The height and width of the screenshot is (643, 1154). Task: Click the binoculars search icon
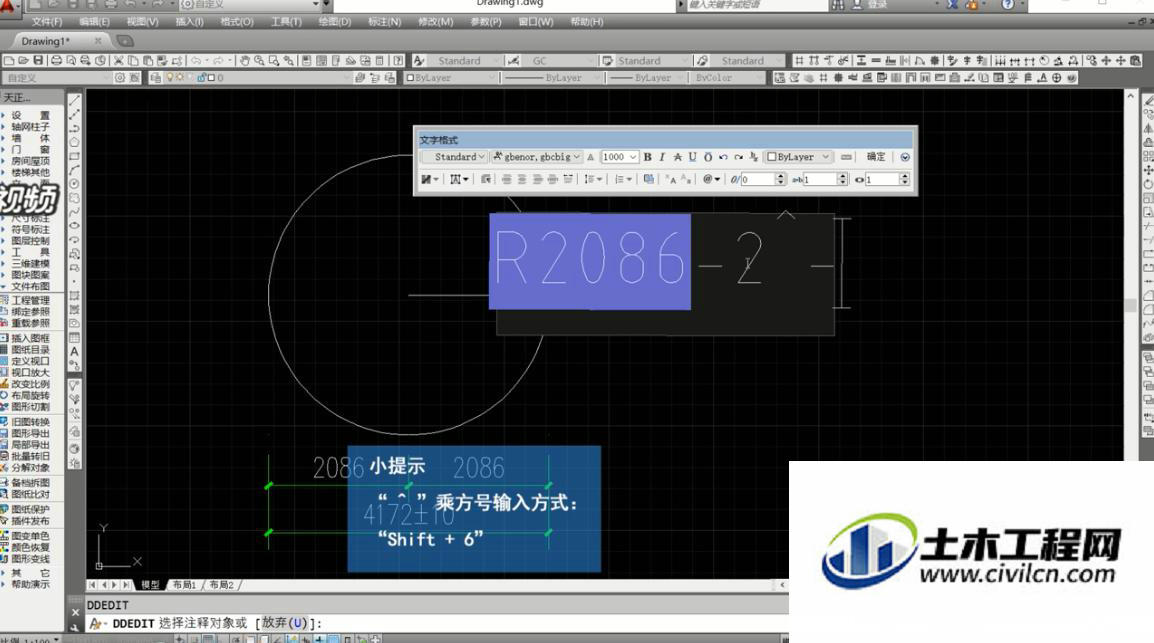838,4
